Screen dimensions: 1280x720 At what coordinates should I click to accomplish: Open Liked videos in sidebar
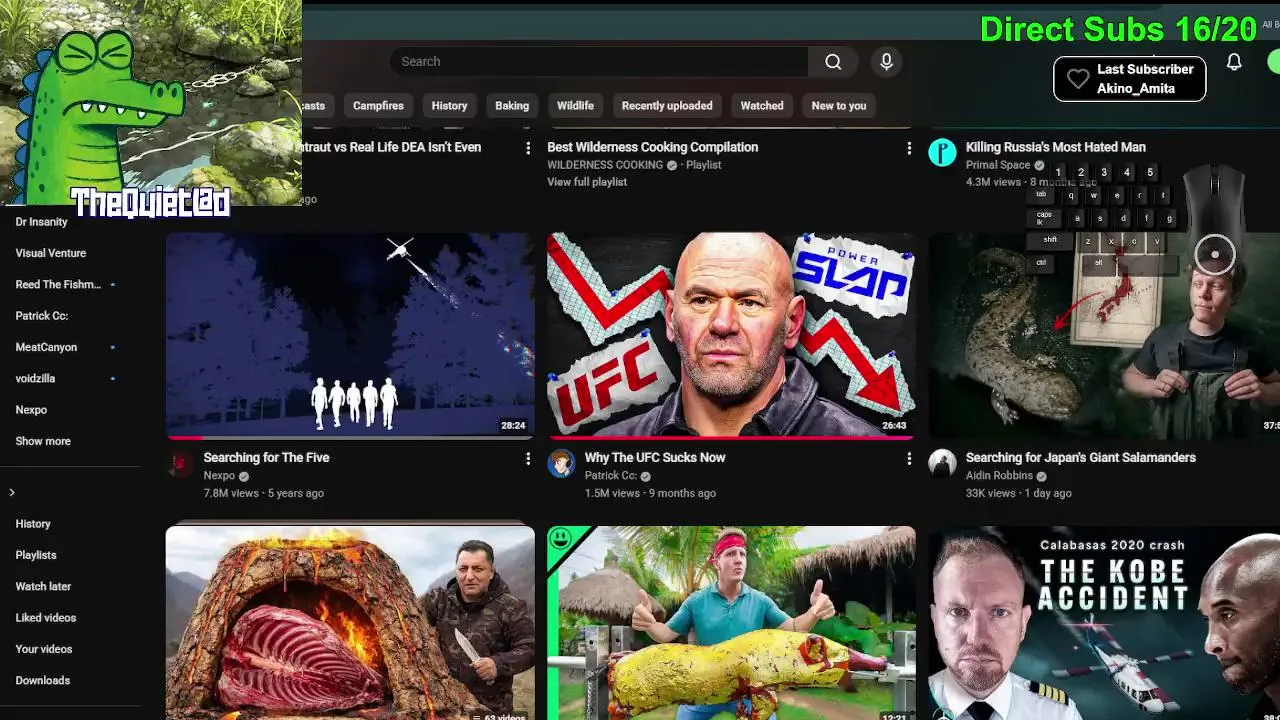tap(46, 618)
